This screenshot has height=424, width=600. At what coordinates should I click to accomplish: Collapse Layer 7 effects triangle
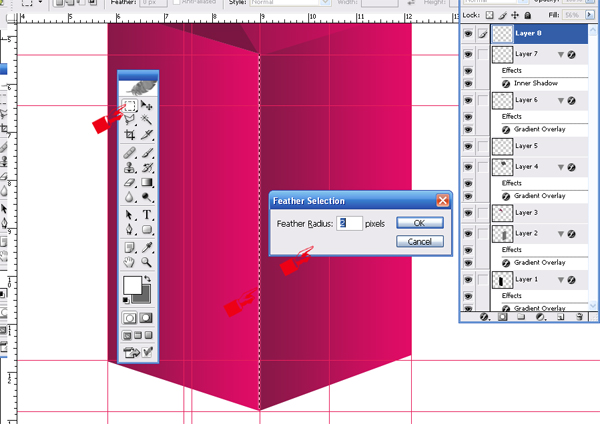[561, 55]
